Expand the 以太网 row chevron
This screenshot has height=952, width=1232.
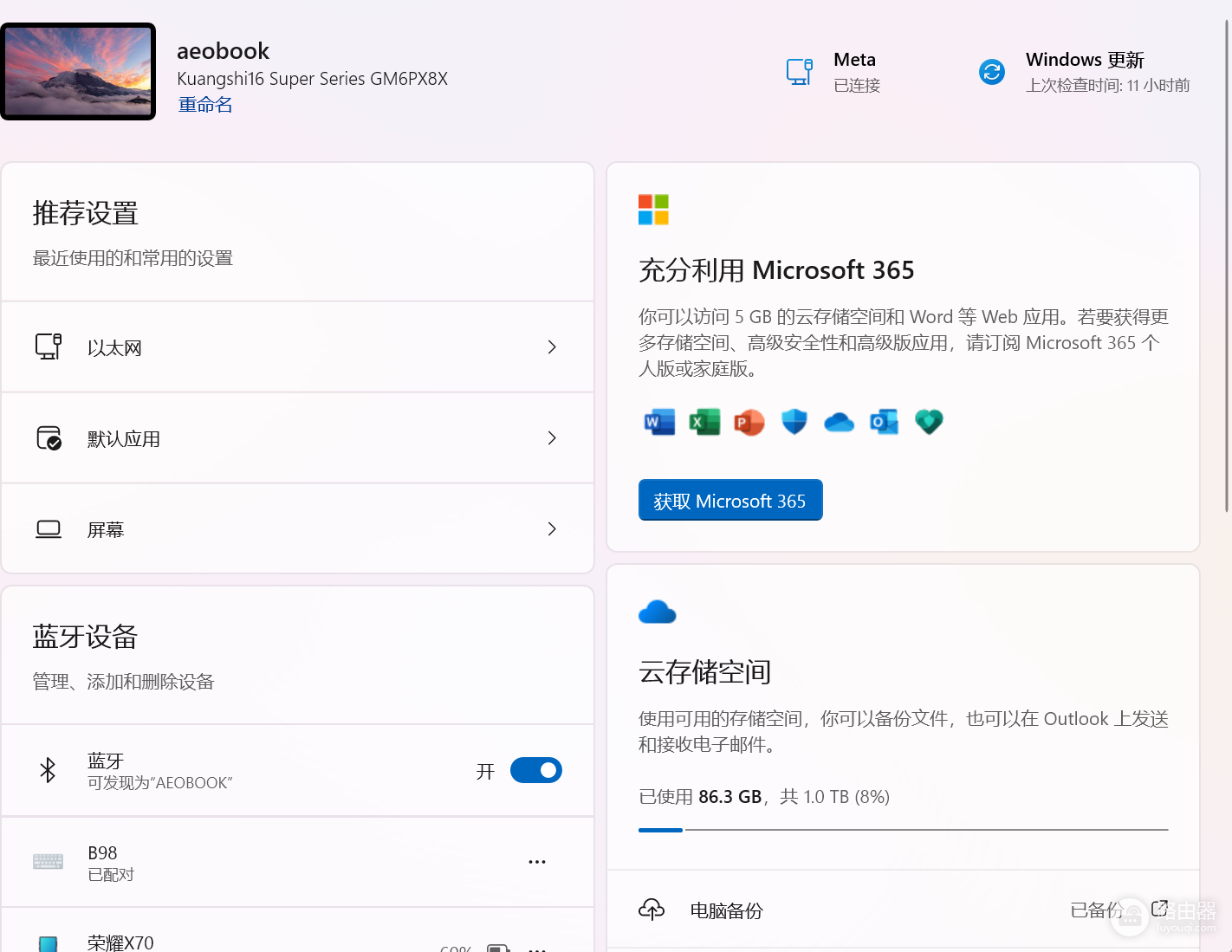[x=552, y=347]
